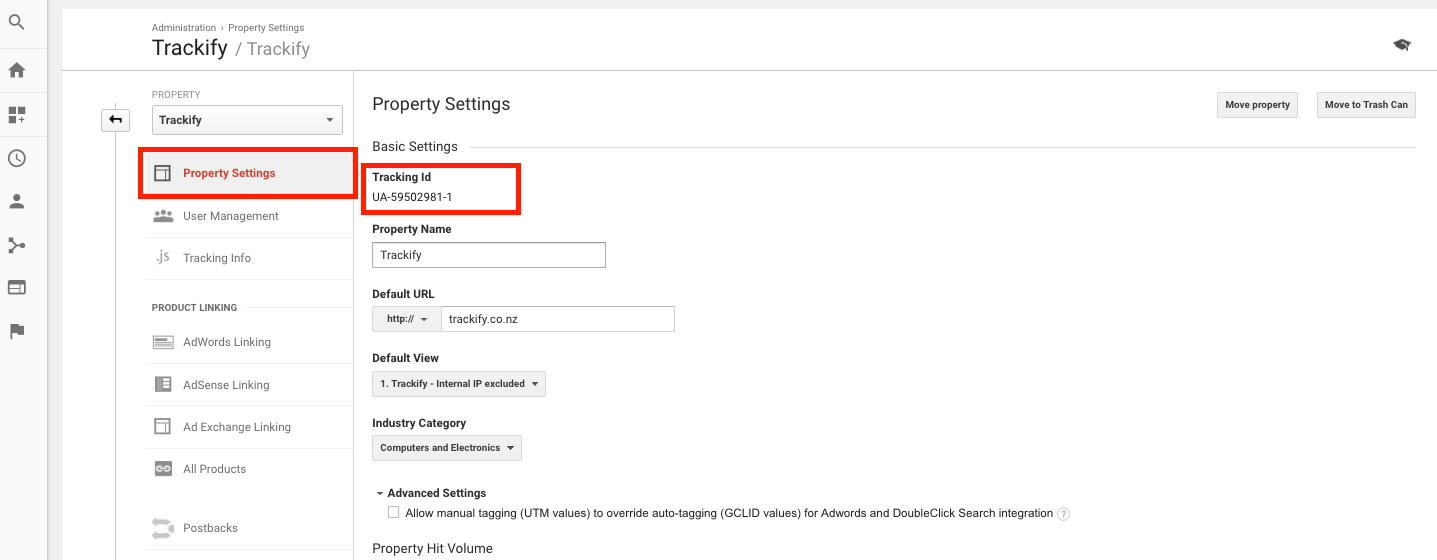Click the Ad Exchange Linking icon
This screenshot has height=560, width=1437.
[x=162, y=426]
